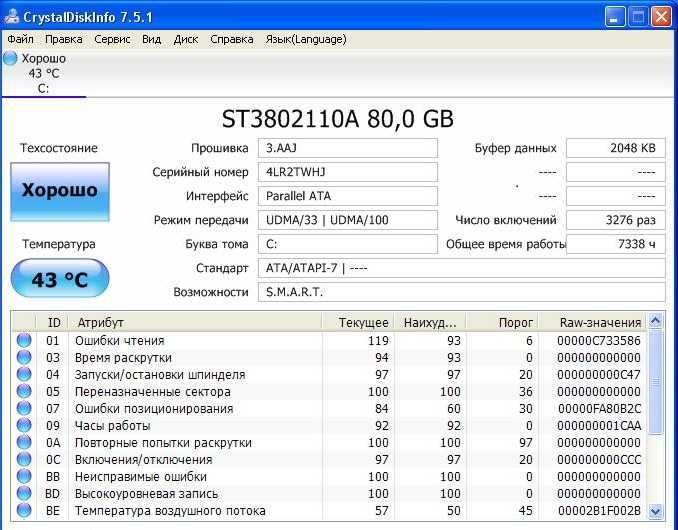Click the serial number field 4LR2TWHJ
This screenshot has width=678, height=530.
tap(348, 172)
